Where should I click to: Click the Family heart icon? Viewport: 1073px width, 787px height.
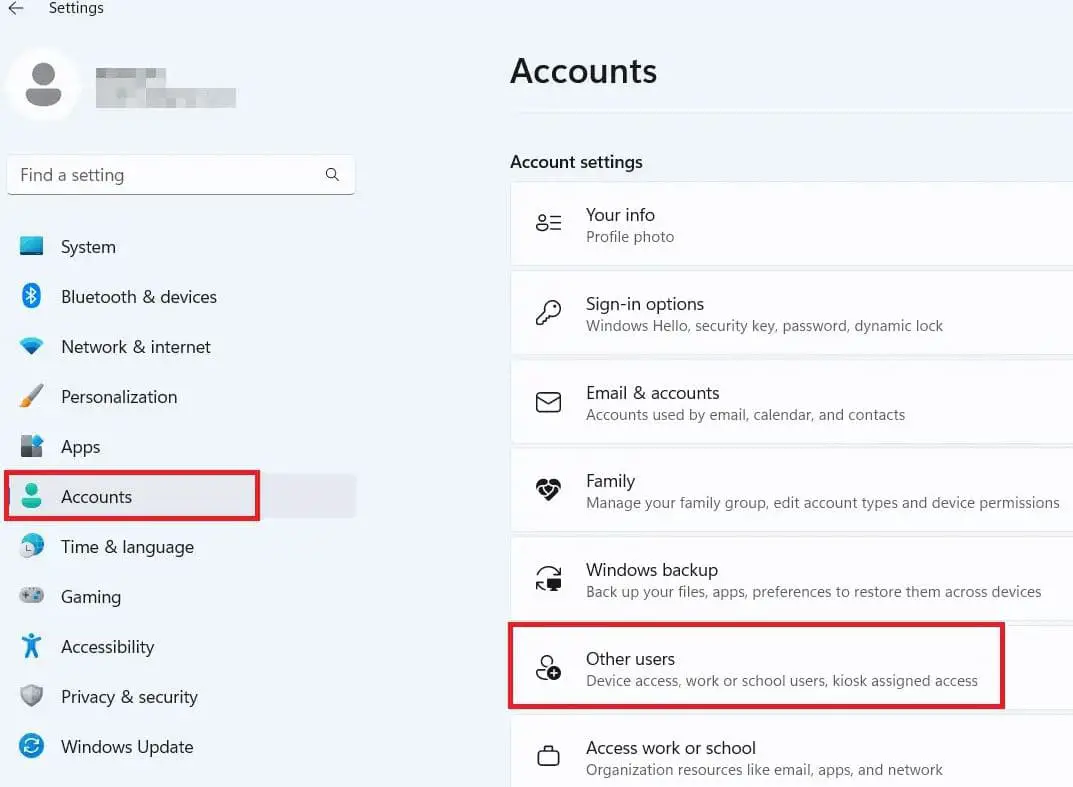548,490
